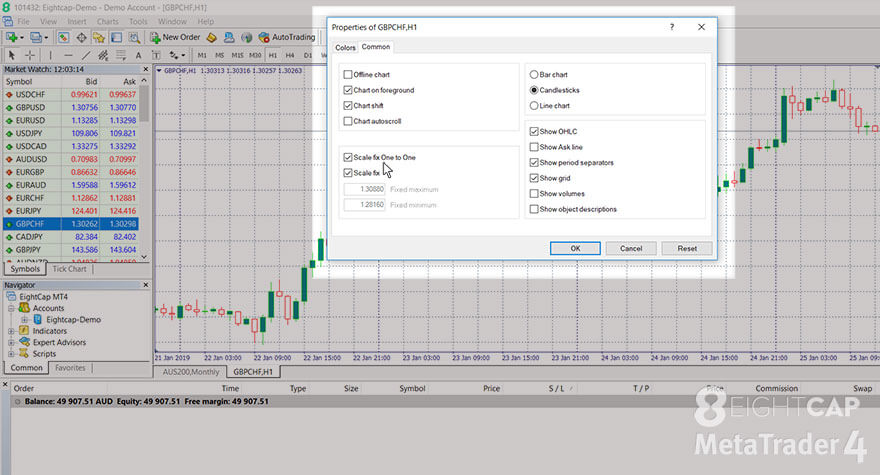Open the Tick Chart tab in Market Watch
The height and width of the screenshot is (475, 880).
click(x=69, y=269)
